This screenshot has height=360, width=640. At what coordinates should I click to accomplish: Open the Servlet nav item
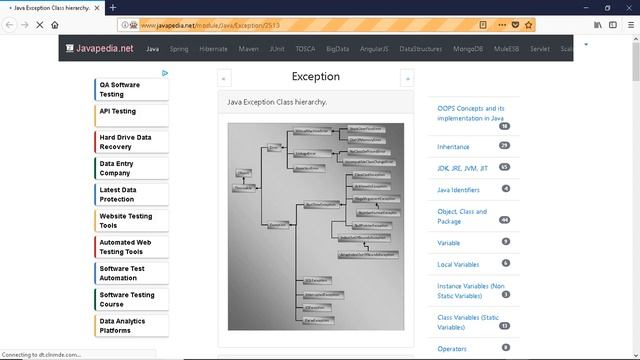(540, 49)
